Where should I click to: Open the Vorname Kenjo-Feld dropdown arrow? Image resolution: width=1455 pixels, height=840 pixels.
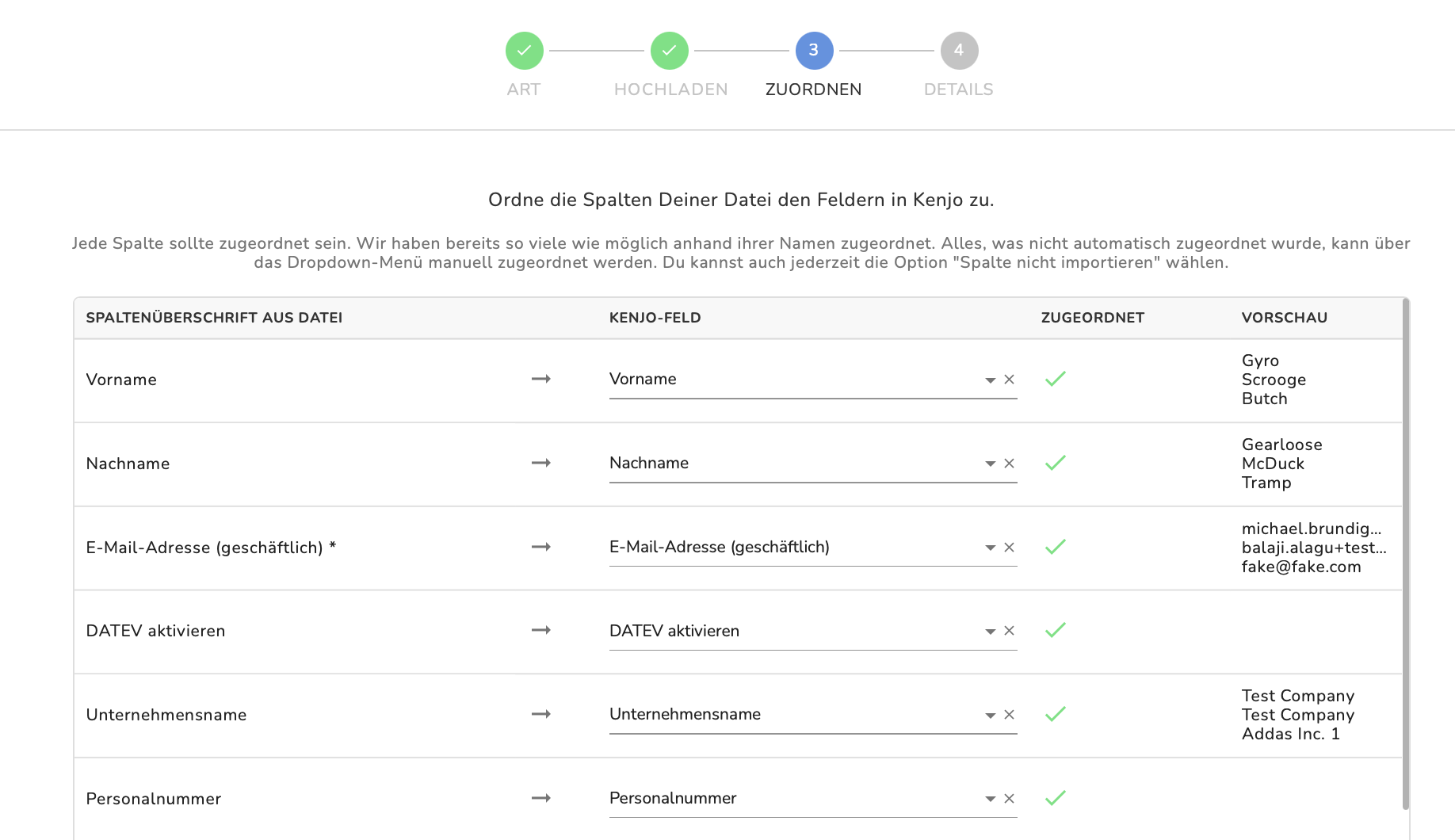[x=990, y=380]
